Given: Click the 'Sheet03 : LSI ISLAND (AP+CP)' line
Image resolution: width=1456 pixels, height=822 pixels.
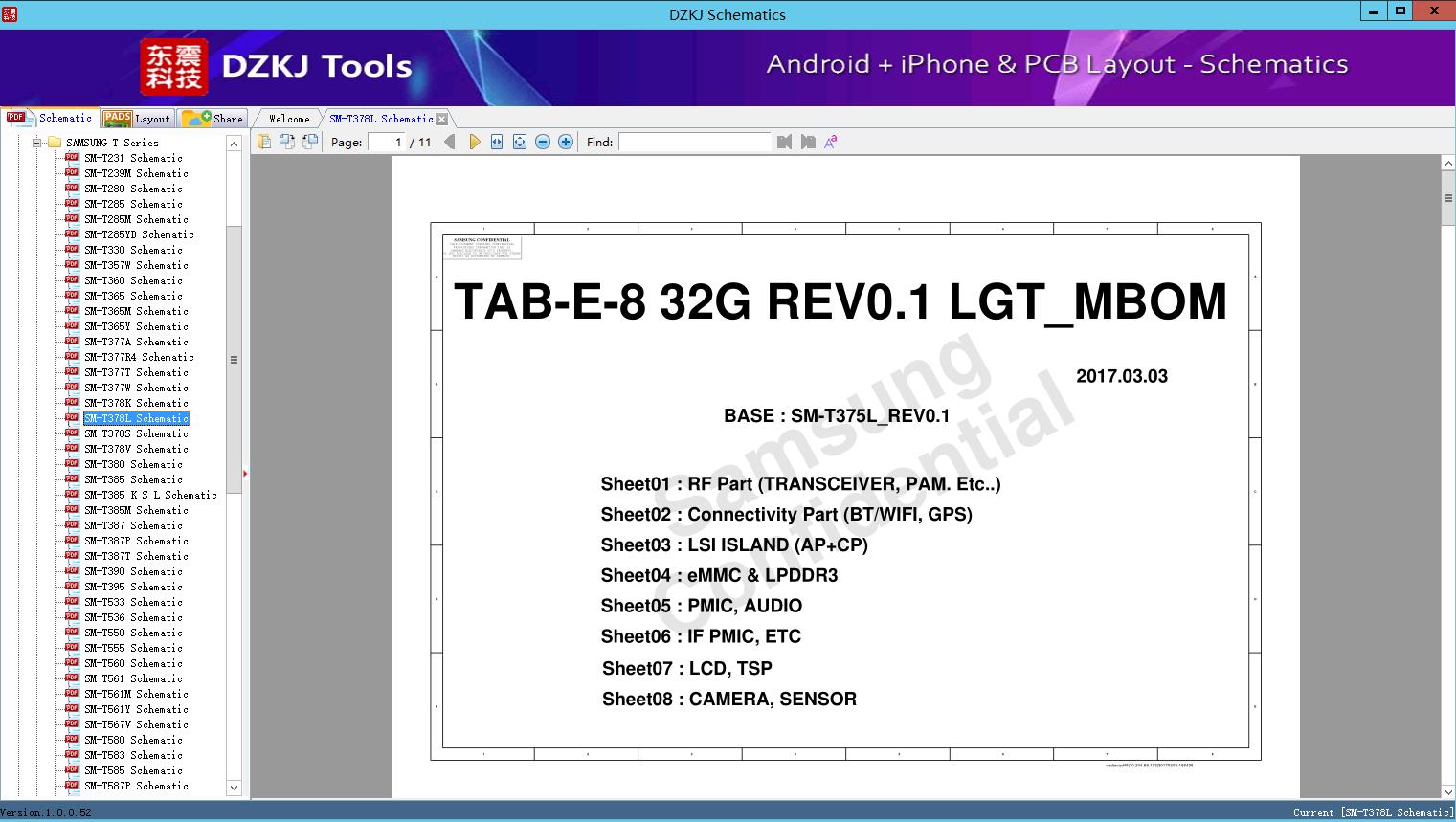Looking at the screenshot, I should (734, 544).
